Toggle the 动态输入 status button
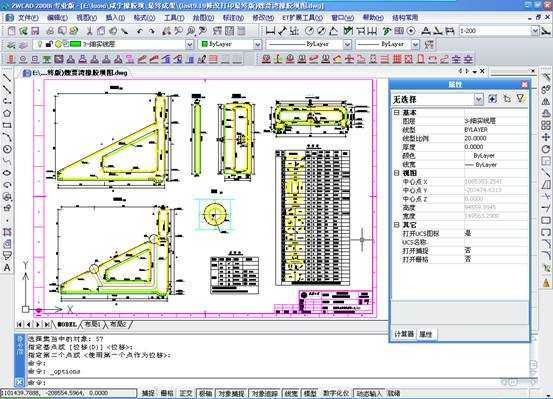Screen dimensions: 553x399 369,393
